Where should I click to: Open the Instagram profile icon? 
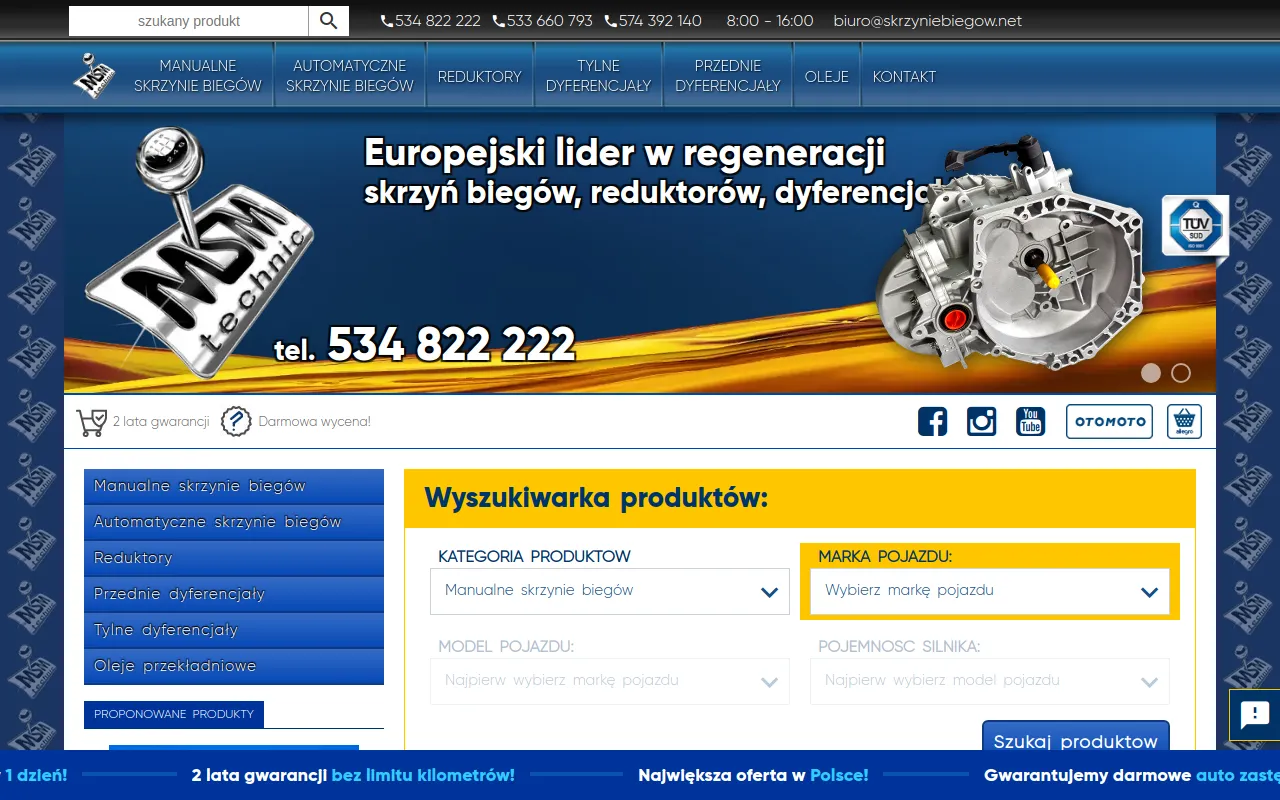(982, 421)
